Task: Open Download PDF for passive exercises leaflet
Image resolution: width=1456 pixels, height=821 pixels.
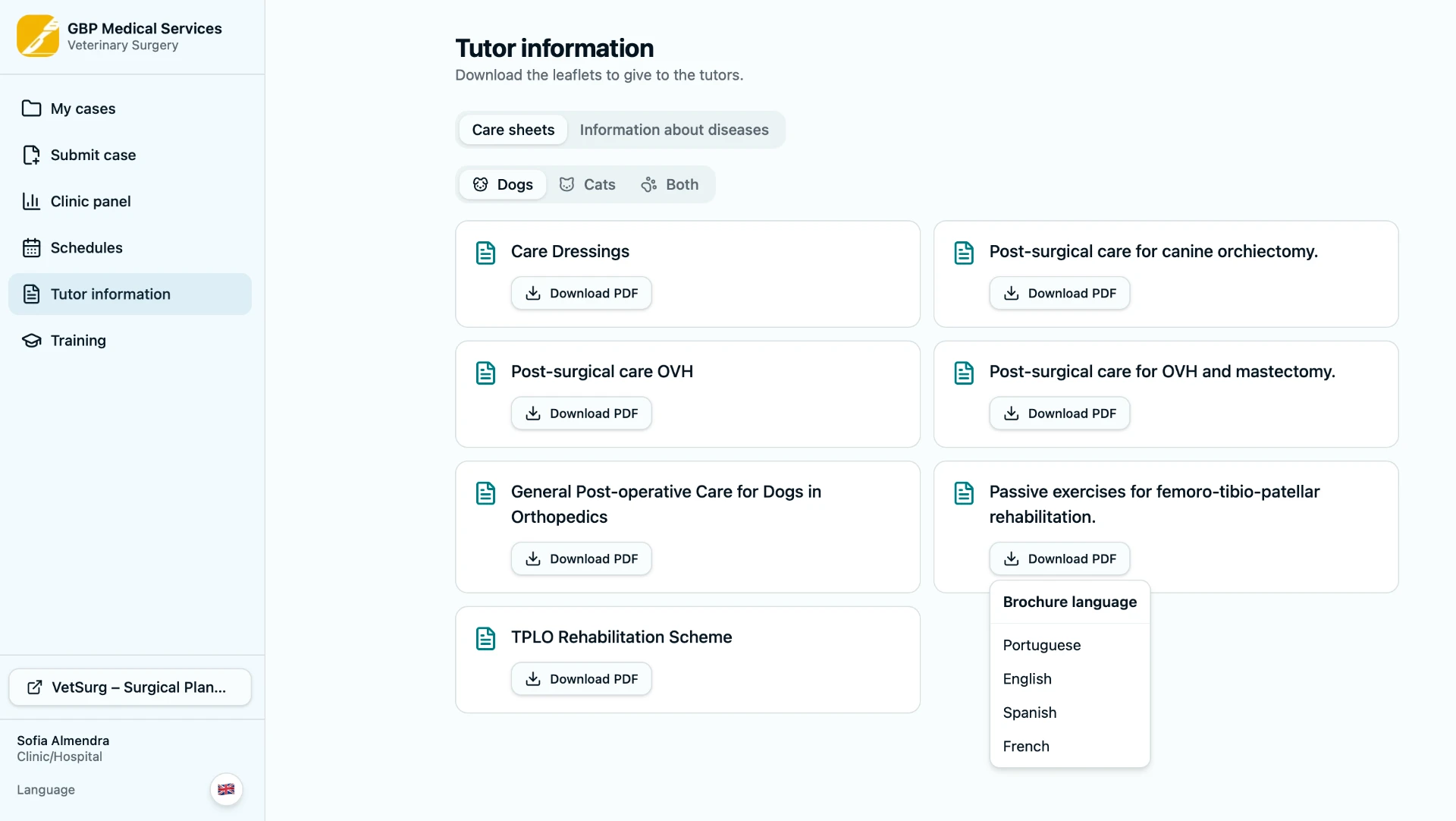Action: (1059, 558)
